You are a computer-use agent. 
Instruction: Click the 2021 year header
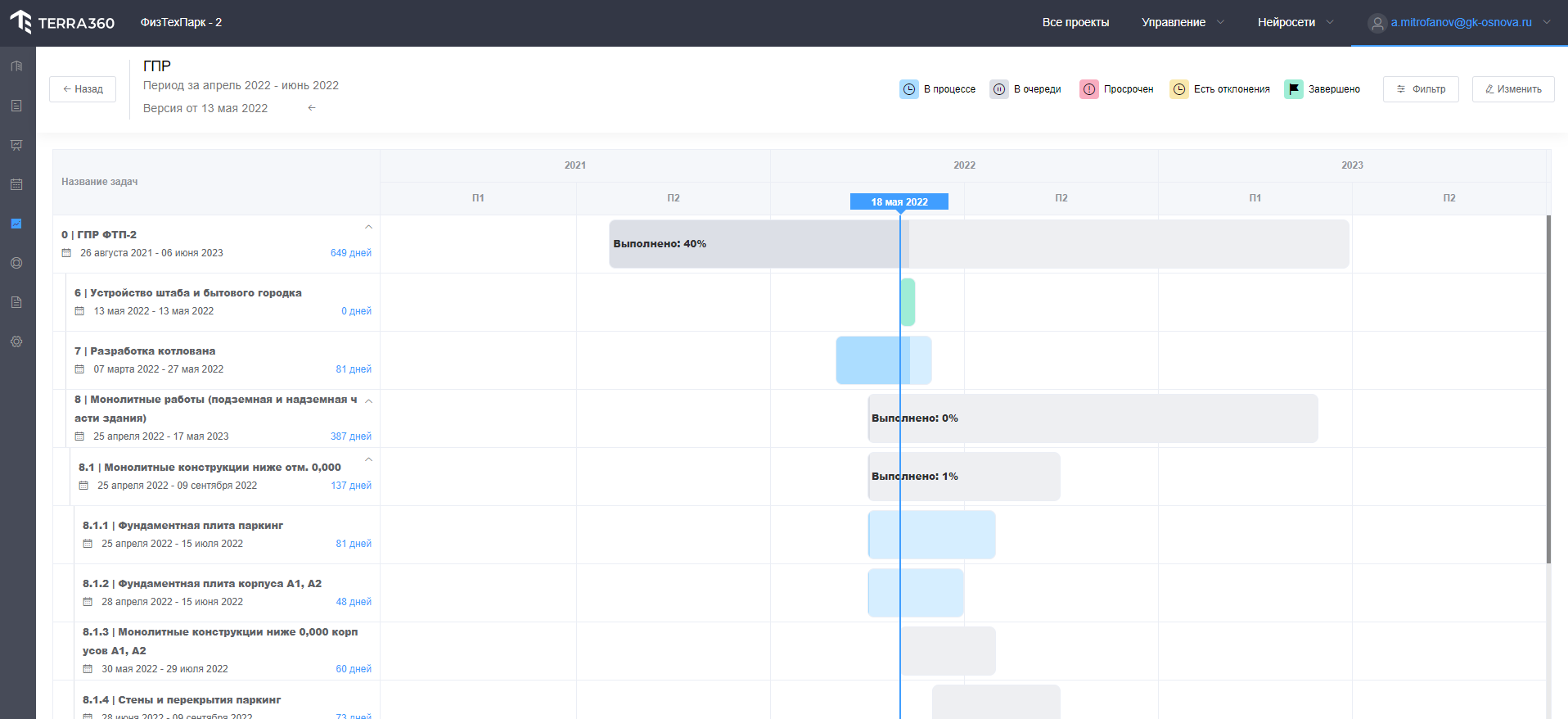[x=575, y=165]
